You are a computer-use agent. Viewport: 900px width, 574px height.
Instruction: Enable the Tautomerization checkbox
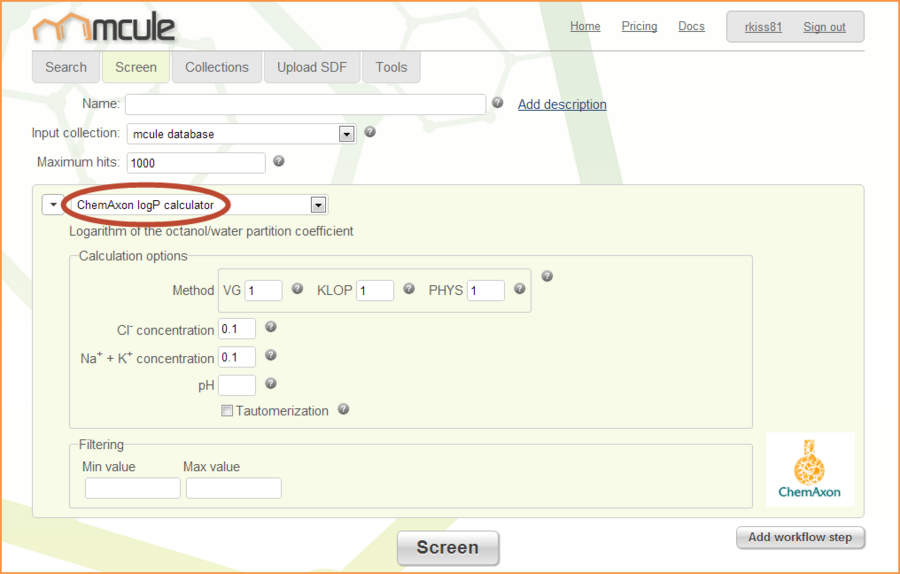(227, 411)
